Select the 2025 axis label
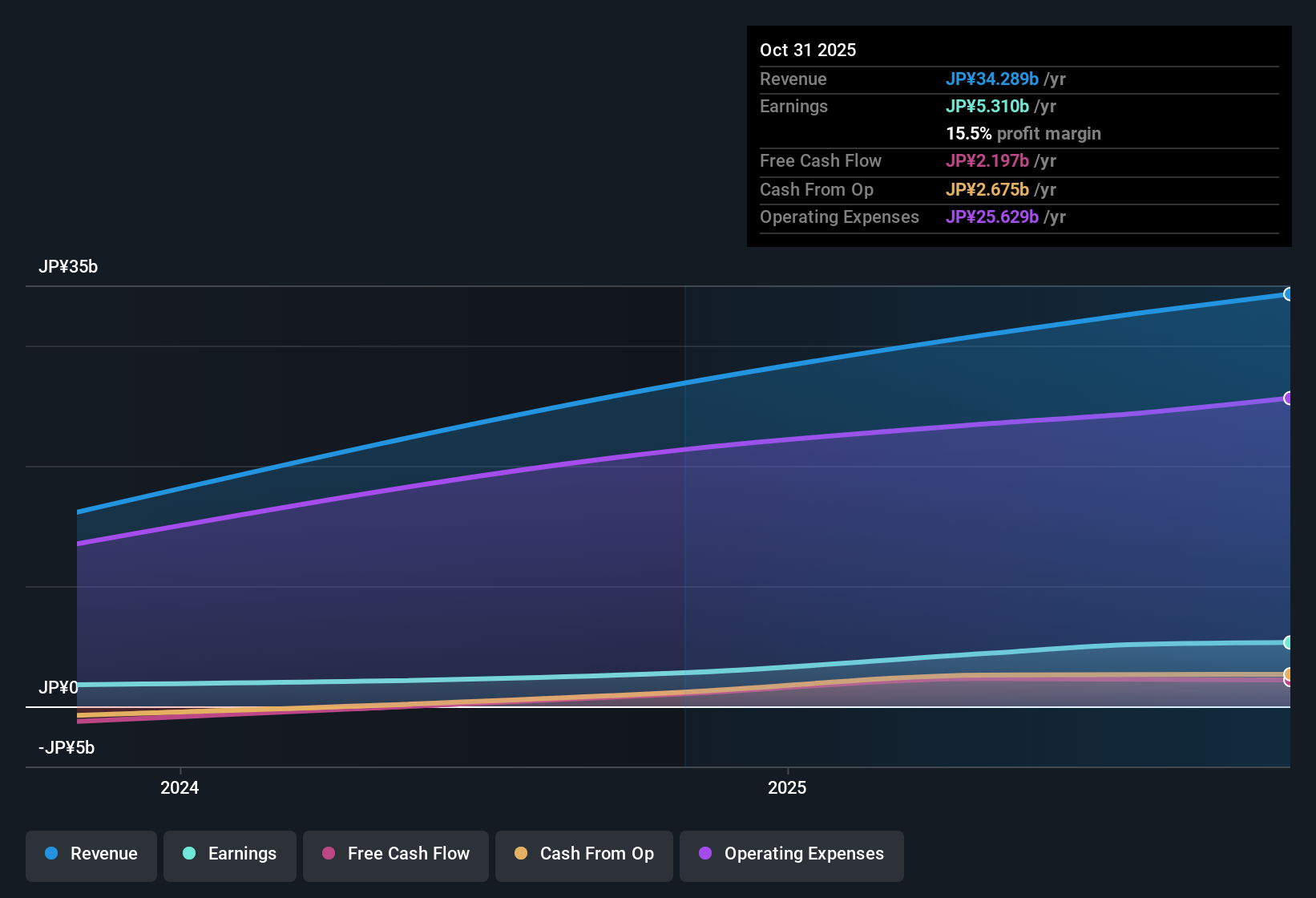The height and width of the screenshot is (898, 1316). coord(788,787)
